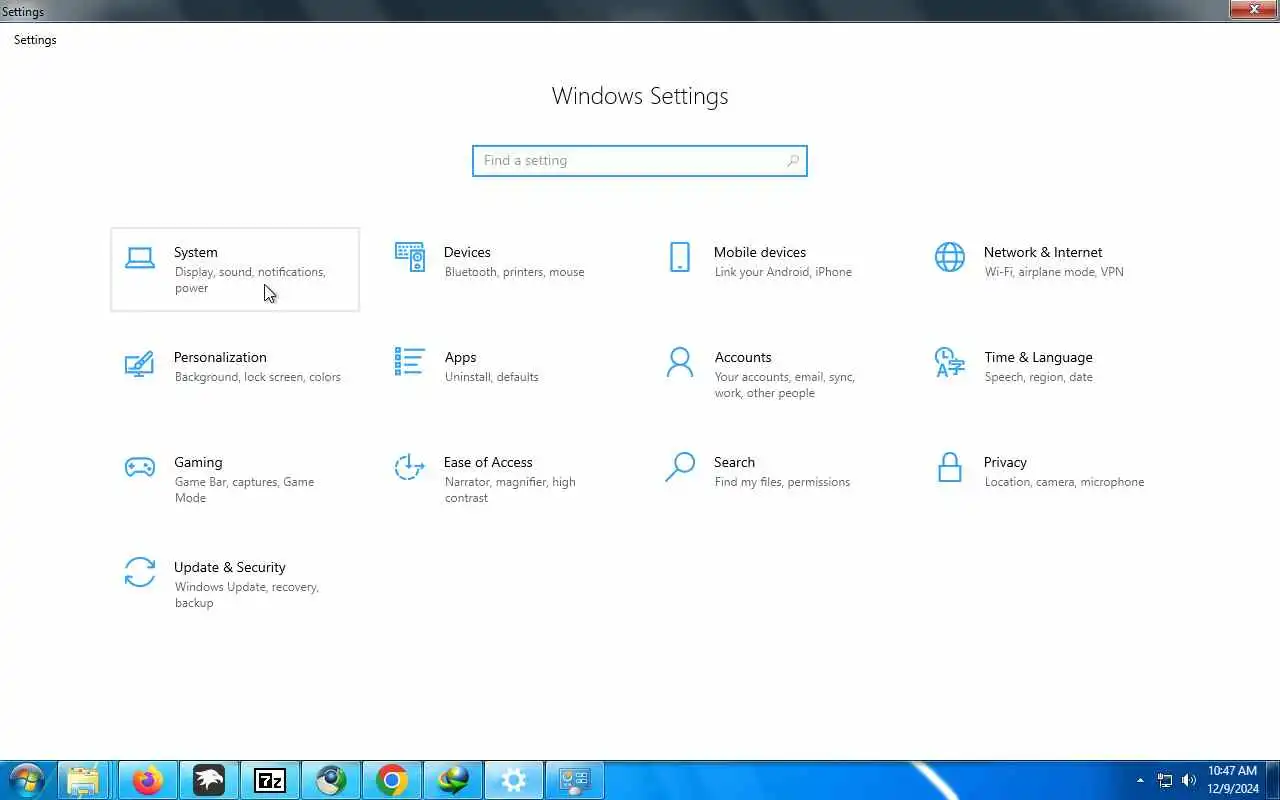Screen dimensions: 1280x800
Task: Launch Firefox from the taskbar
Action: (x=148, y=780)
